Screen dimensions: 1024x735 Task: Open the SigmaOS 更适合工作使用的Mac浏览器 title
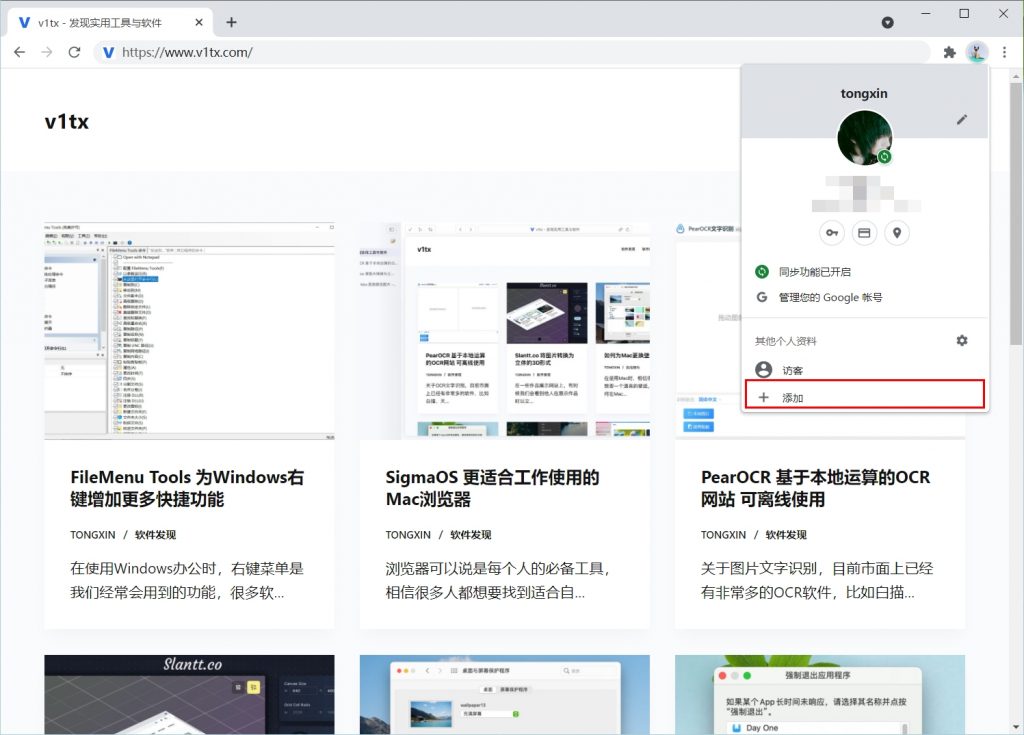(492, 488)
